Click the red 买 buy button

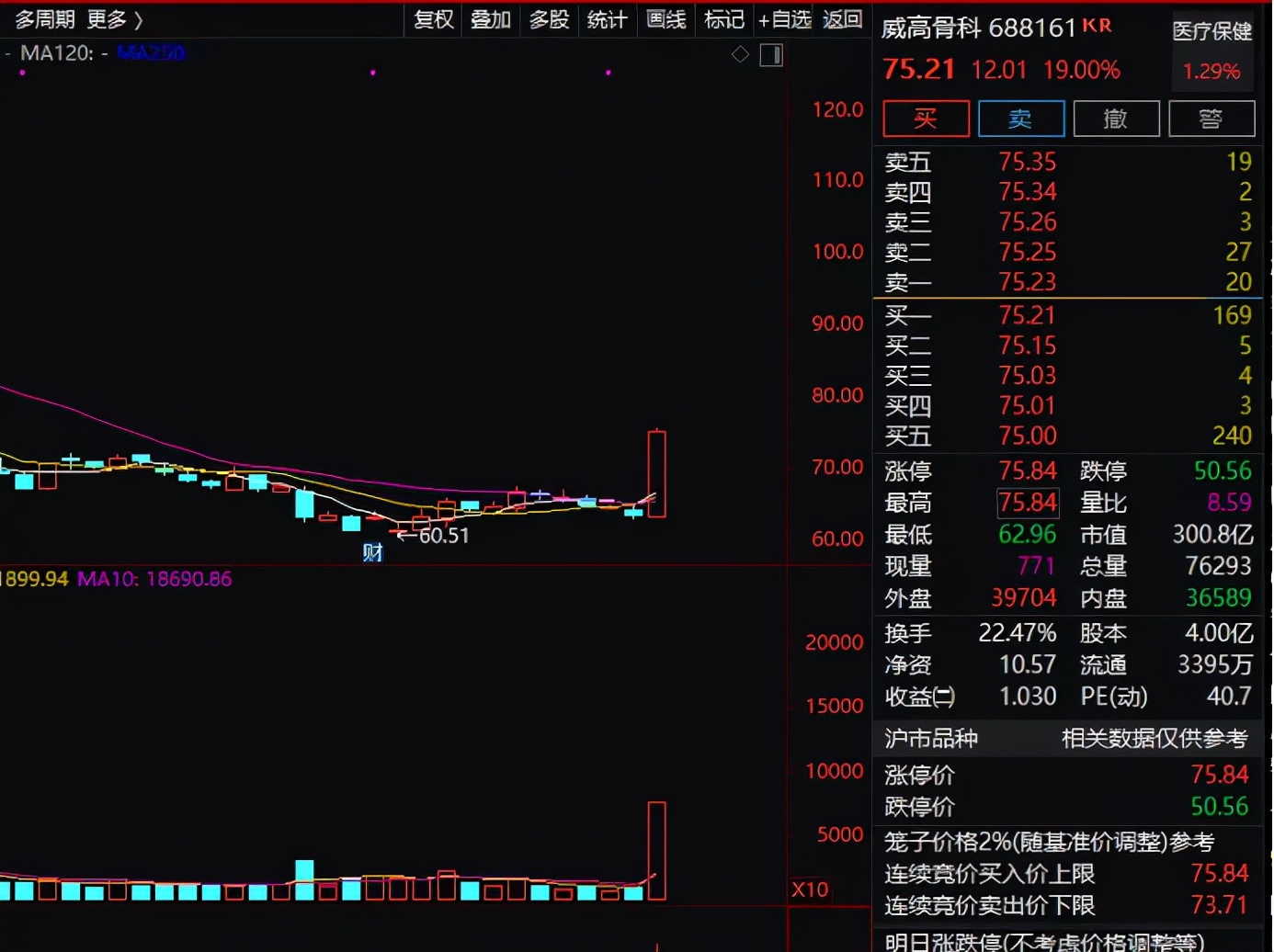tap(926, 119)
